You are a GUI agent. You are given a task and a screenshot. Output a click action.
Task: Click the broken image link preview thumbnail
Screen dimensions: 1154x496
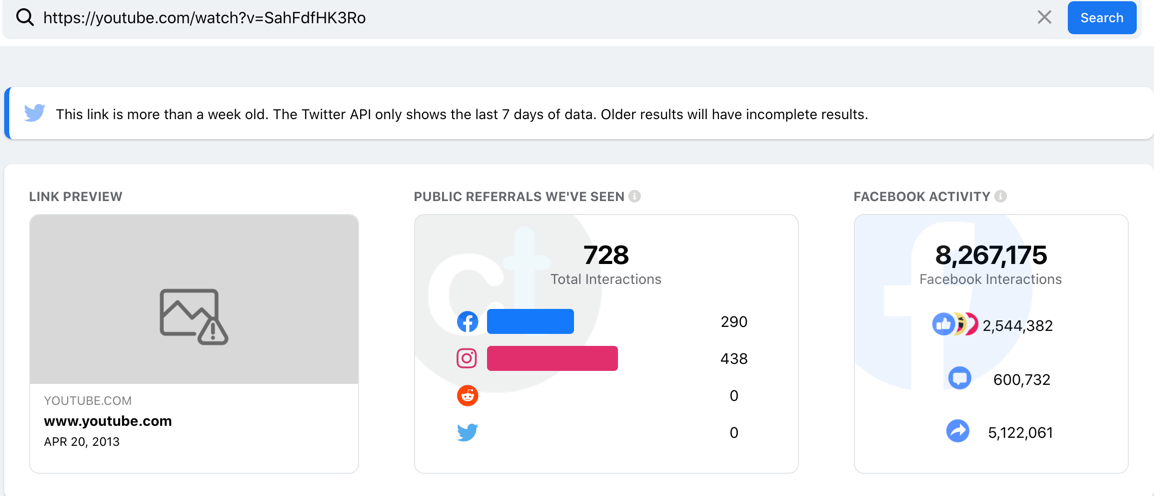(x=194, y=300)
